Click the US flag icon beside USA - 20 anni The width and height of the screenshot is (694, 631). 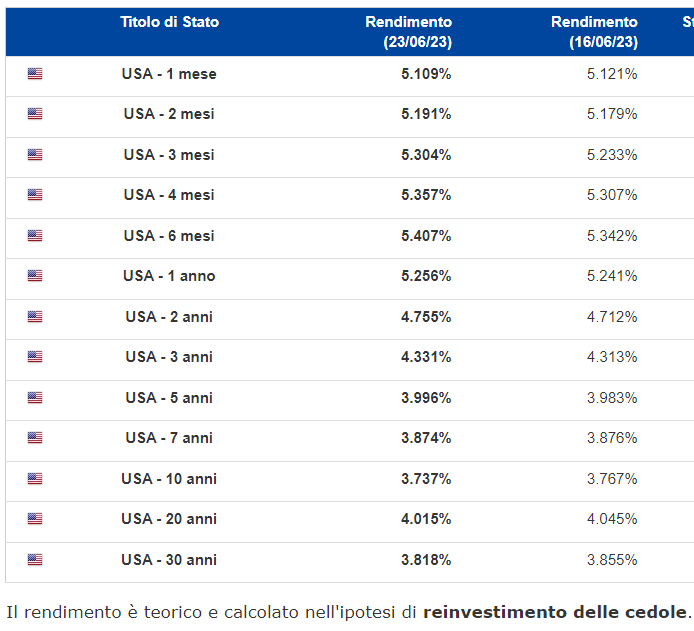(x=35, y=519)
